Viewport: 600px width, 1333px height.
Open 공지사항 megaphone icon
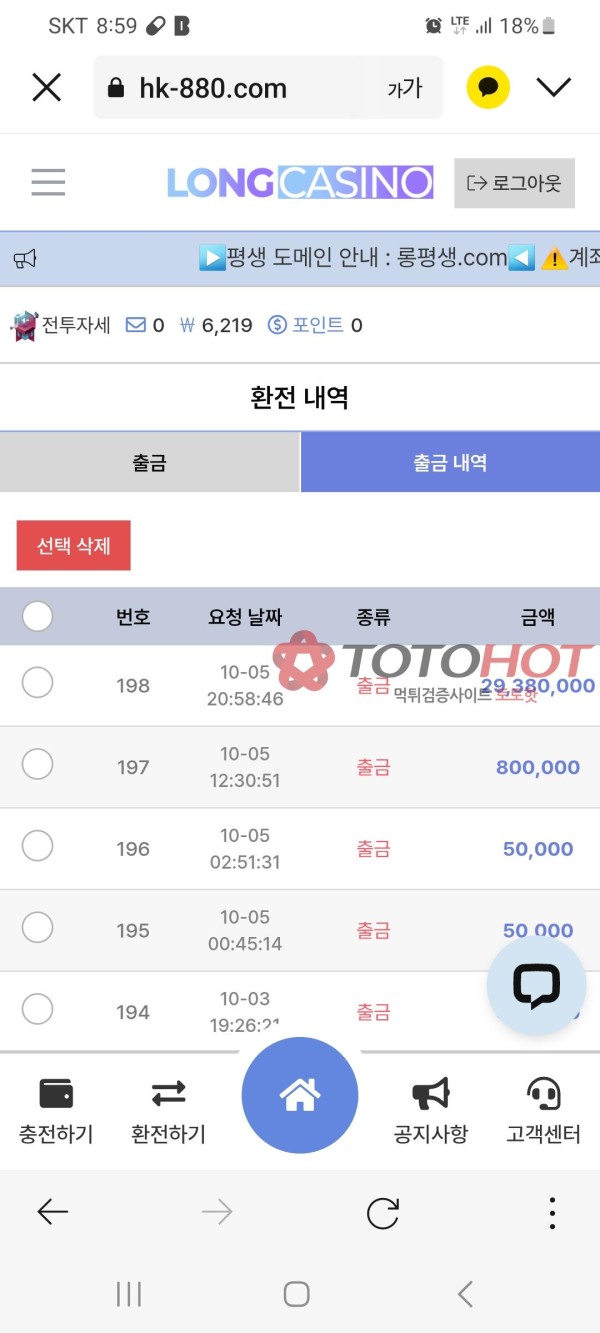[430, 1095]
